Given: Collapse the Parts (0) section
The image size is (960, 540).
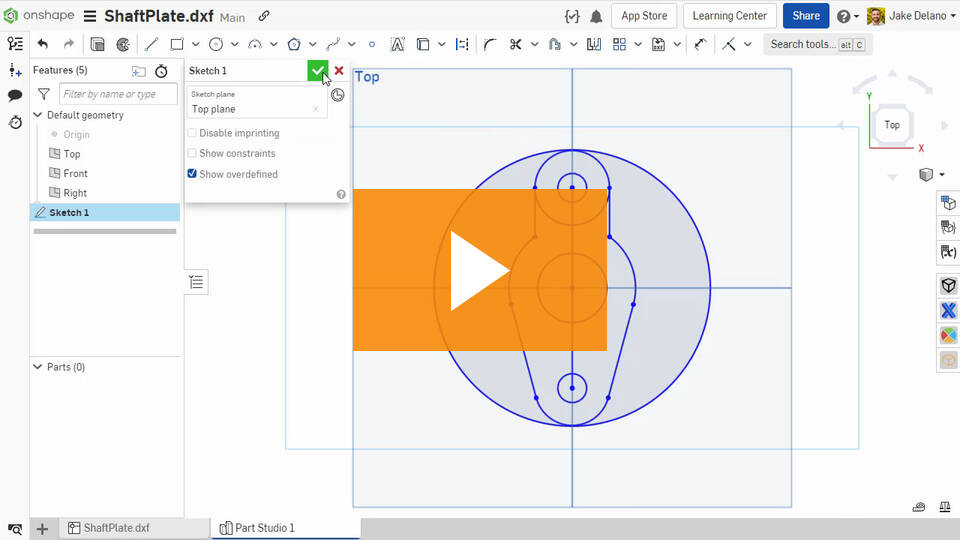Looking at the screenshot, I should coord(37,367).
